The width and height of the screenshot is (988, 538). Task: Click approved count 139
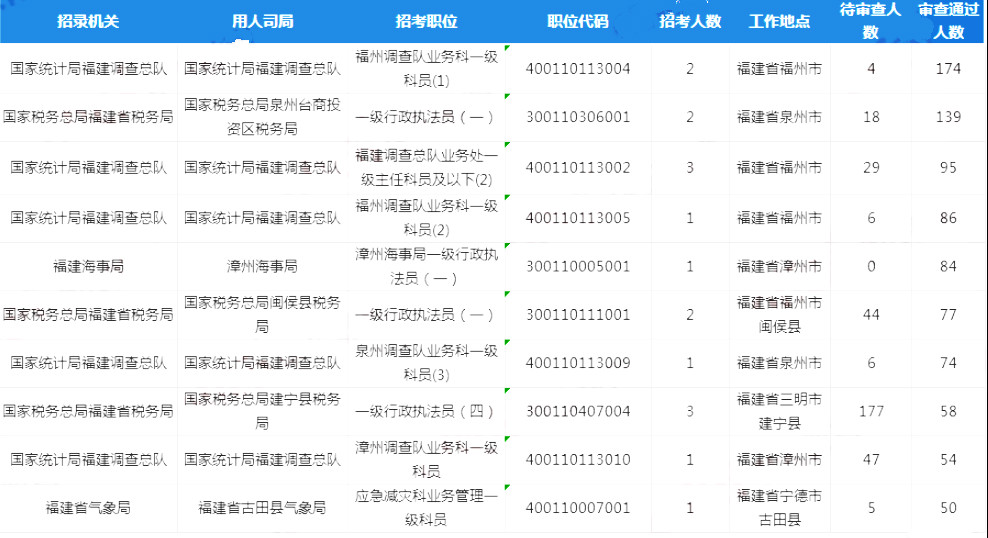948,117
